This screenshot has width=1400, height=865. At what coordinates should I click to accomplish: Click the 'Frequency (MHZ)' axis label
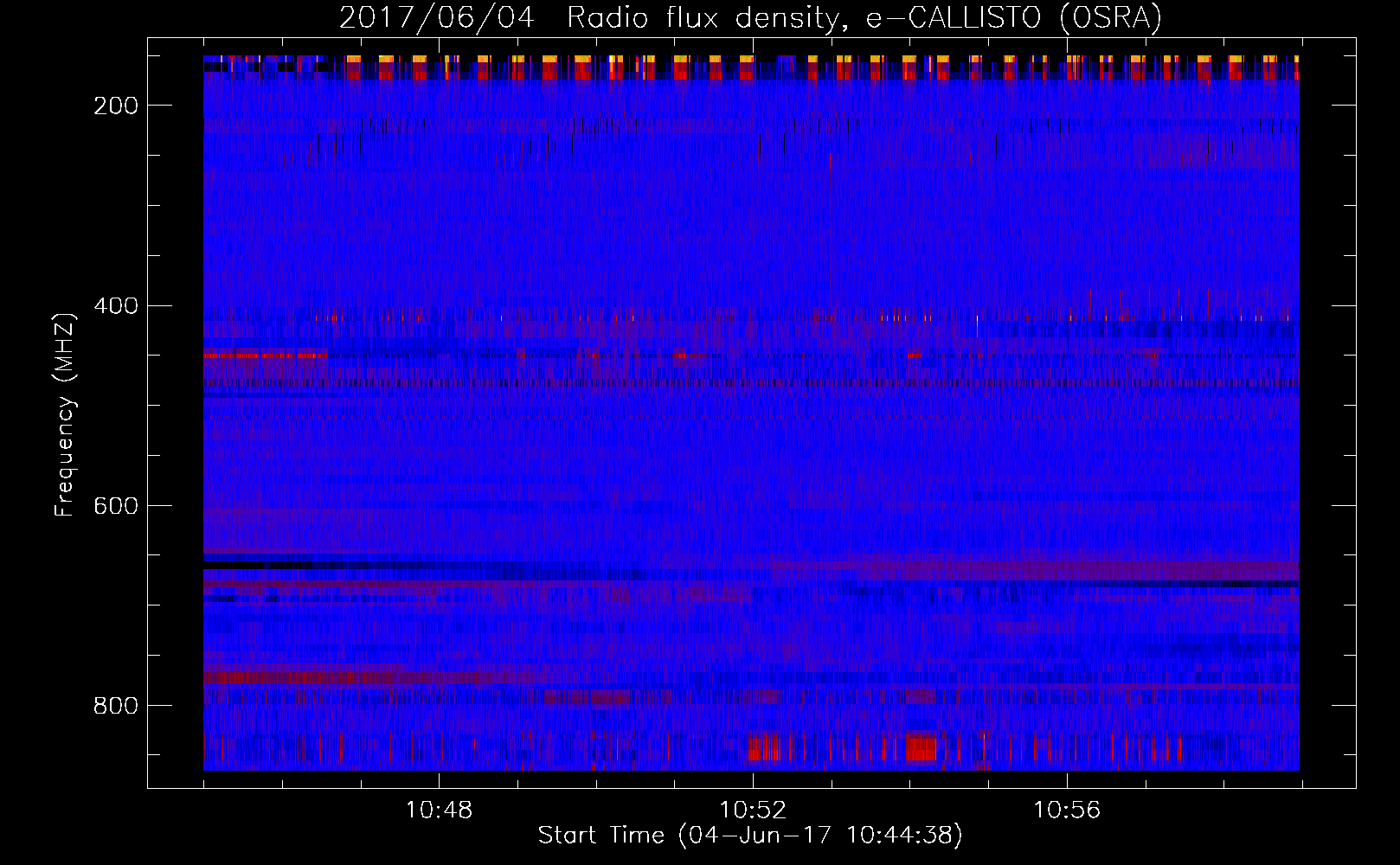point(65,414)
